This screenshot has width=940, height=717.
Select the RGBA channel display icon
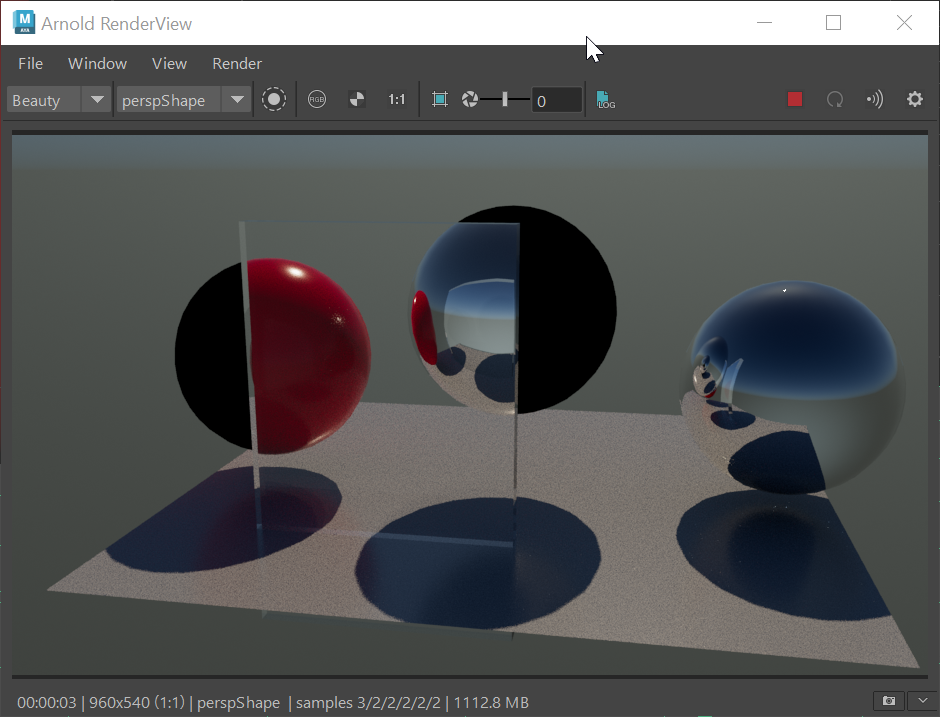pos(317,99)
